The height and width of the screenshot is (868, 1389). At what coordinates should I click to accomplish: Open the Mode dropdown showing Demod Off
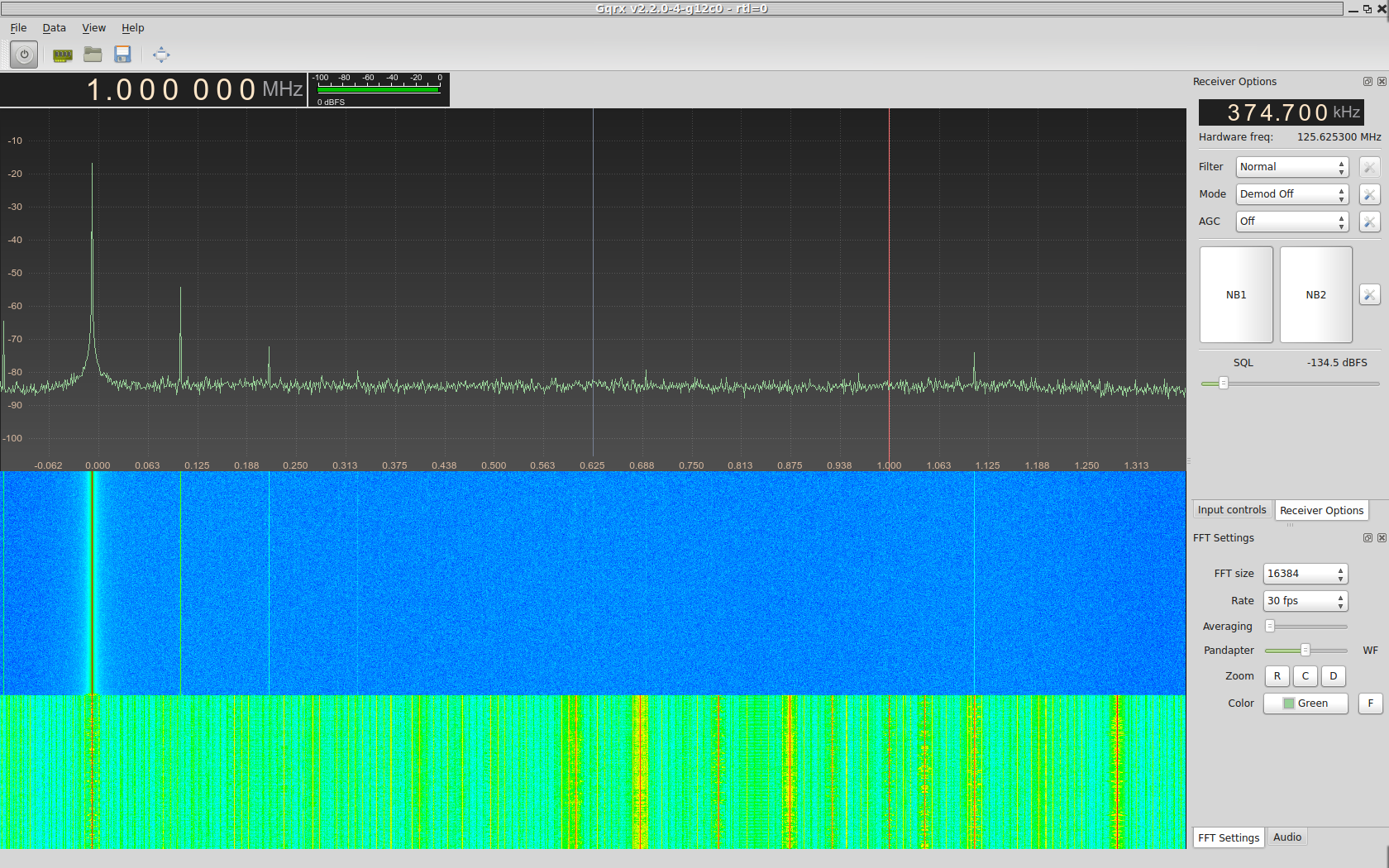coord(1291,194)
